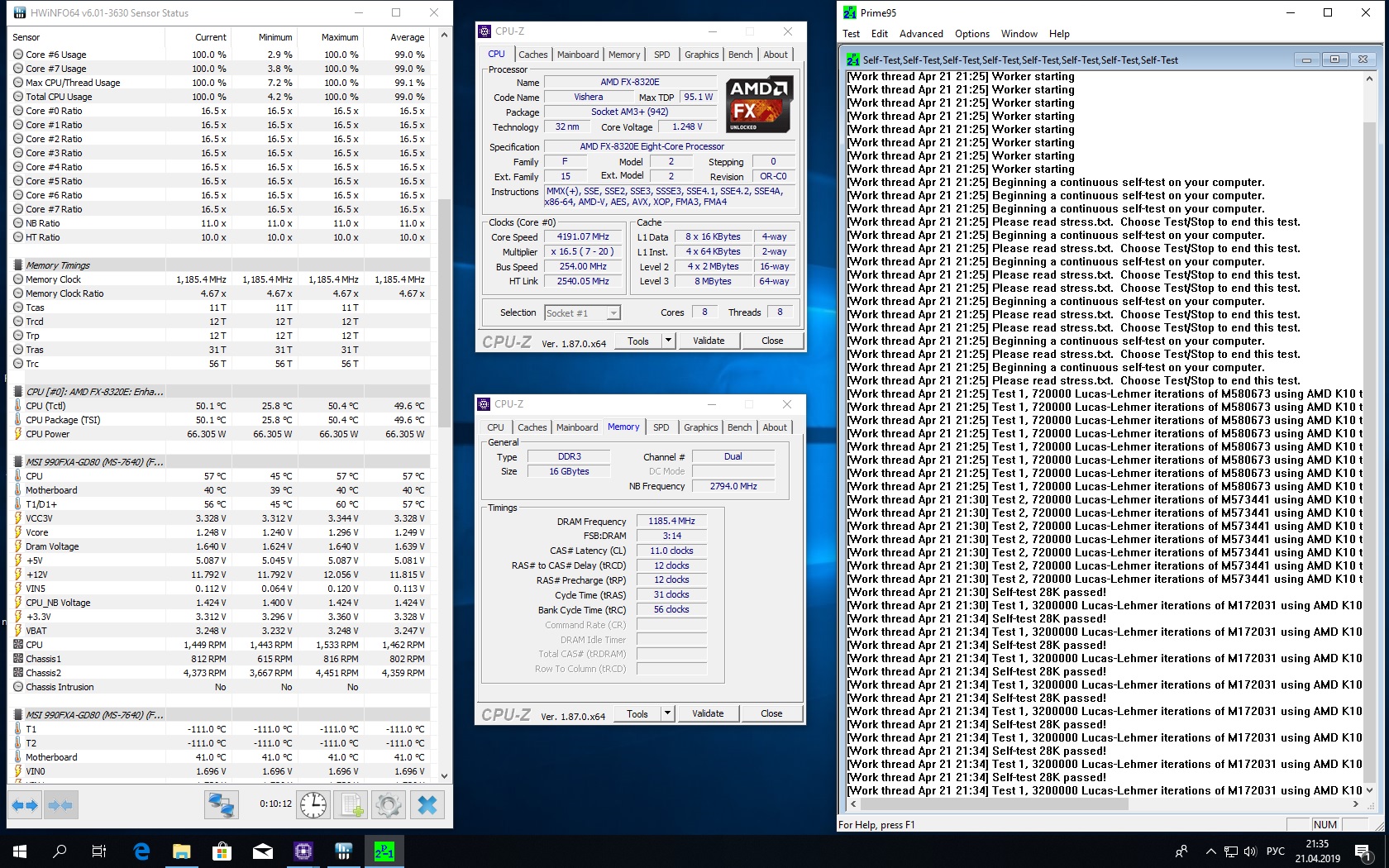The image size is (1389, 868).
Task: Open Microsoft Edge from the taskbar
Action: (141, 851)
